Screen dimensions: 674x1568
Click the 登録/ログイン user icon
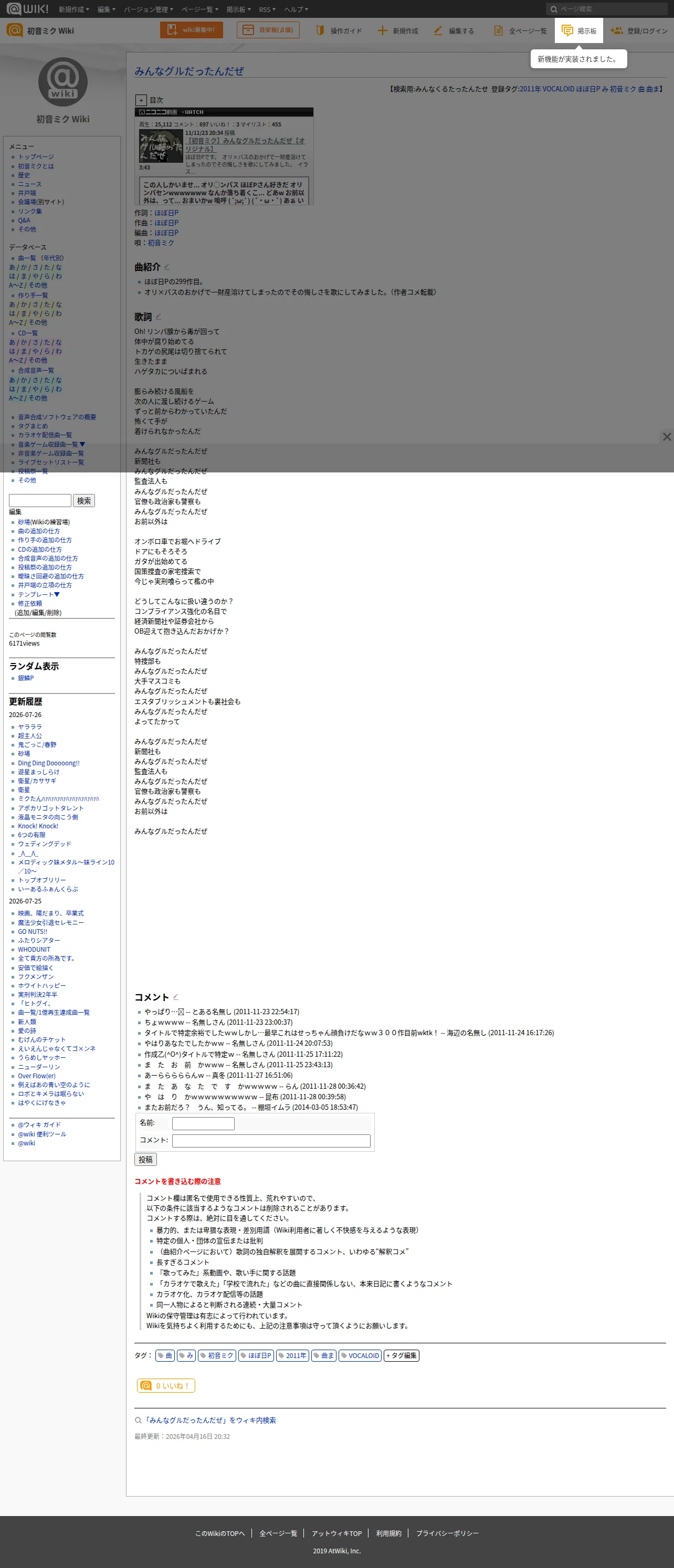616,30
